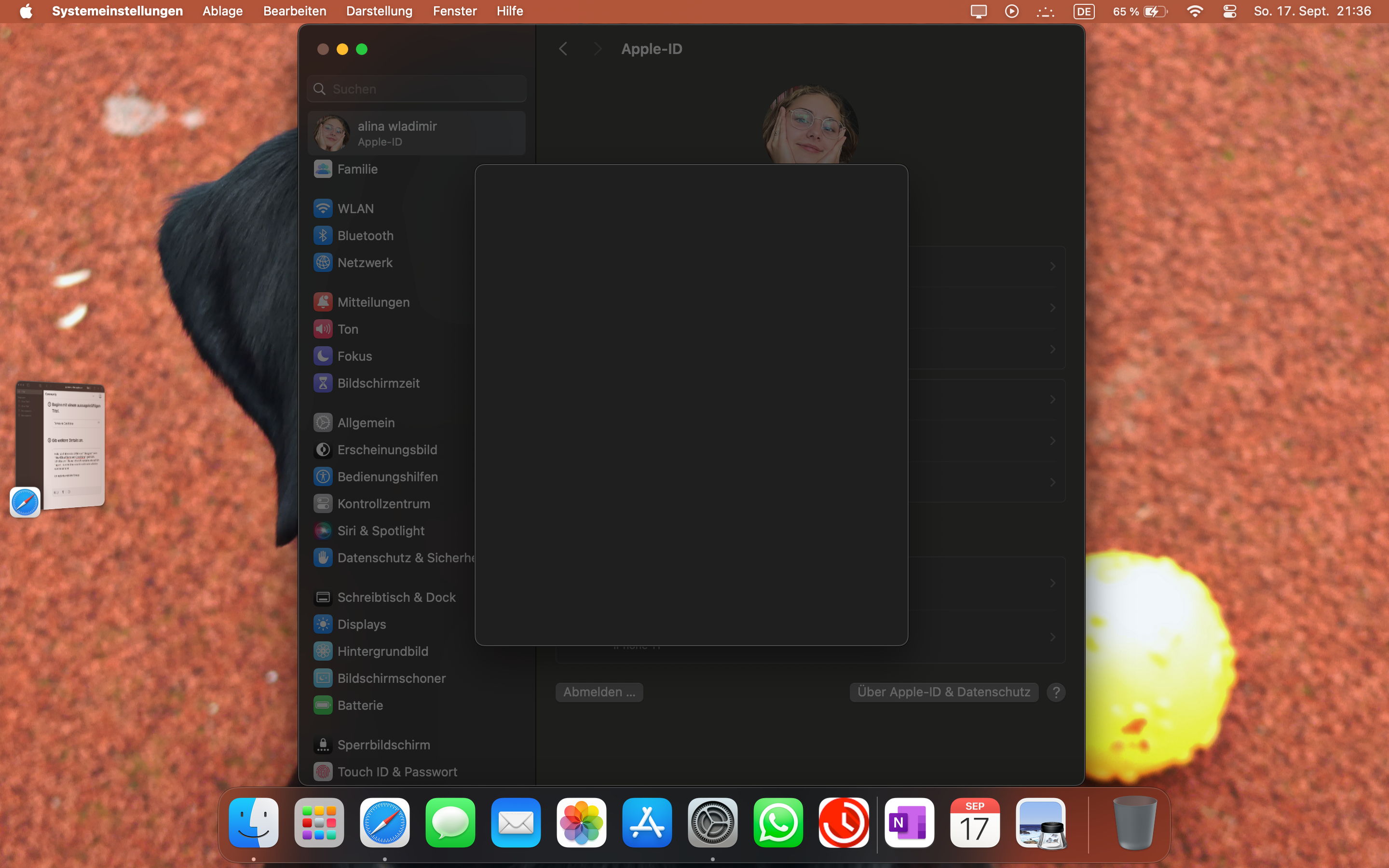
Task: Open WhatsApp from the Dock
Action: (x=778, y=823)
